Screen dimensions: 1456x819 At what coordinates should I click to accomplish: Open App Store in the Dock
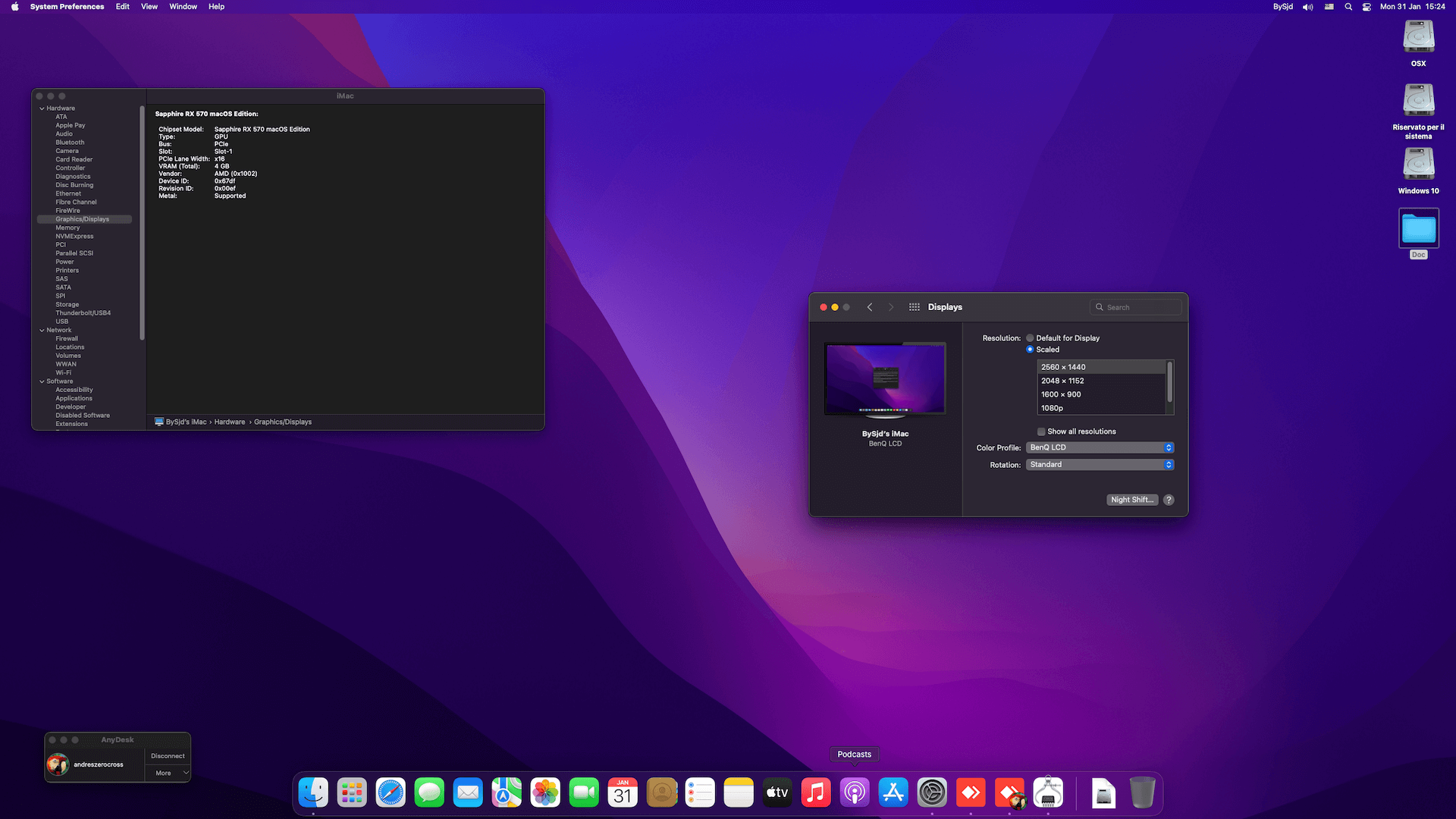click(893, 793)
